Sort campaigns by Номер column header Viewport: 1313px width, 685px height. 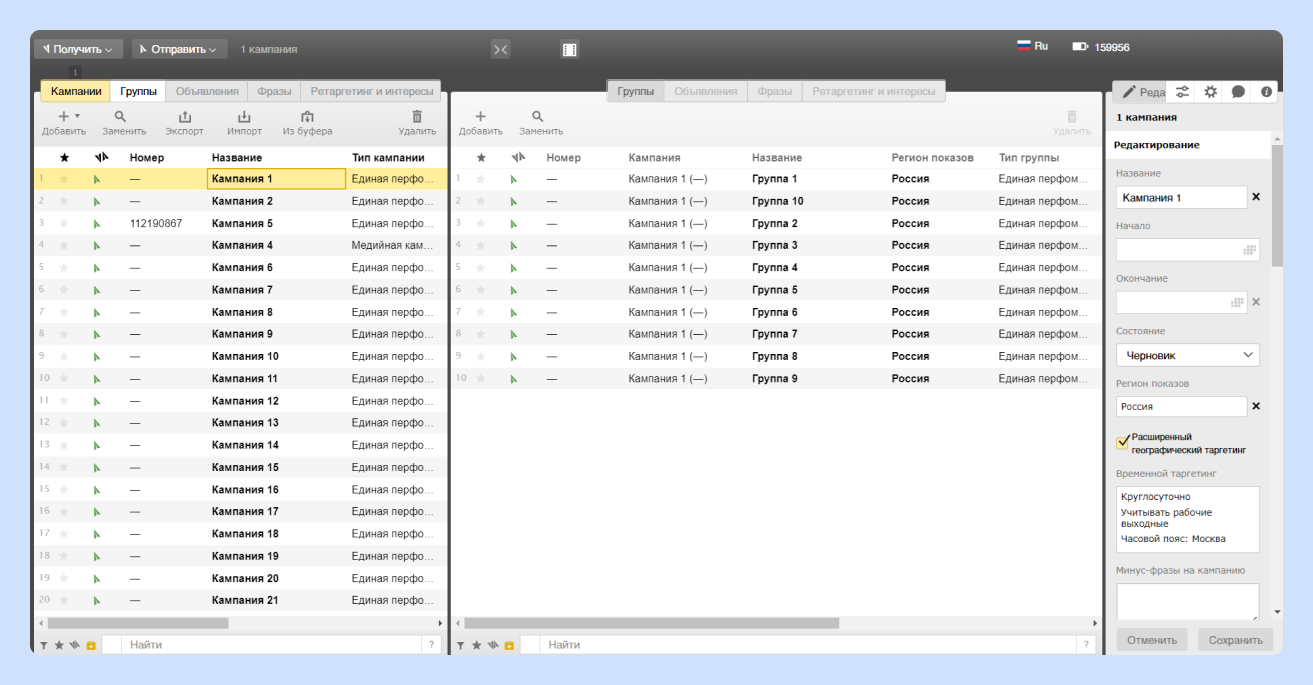coord(147,158)
